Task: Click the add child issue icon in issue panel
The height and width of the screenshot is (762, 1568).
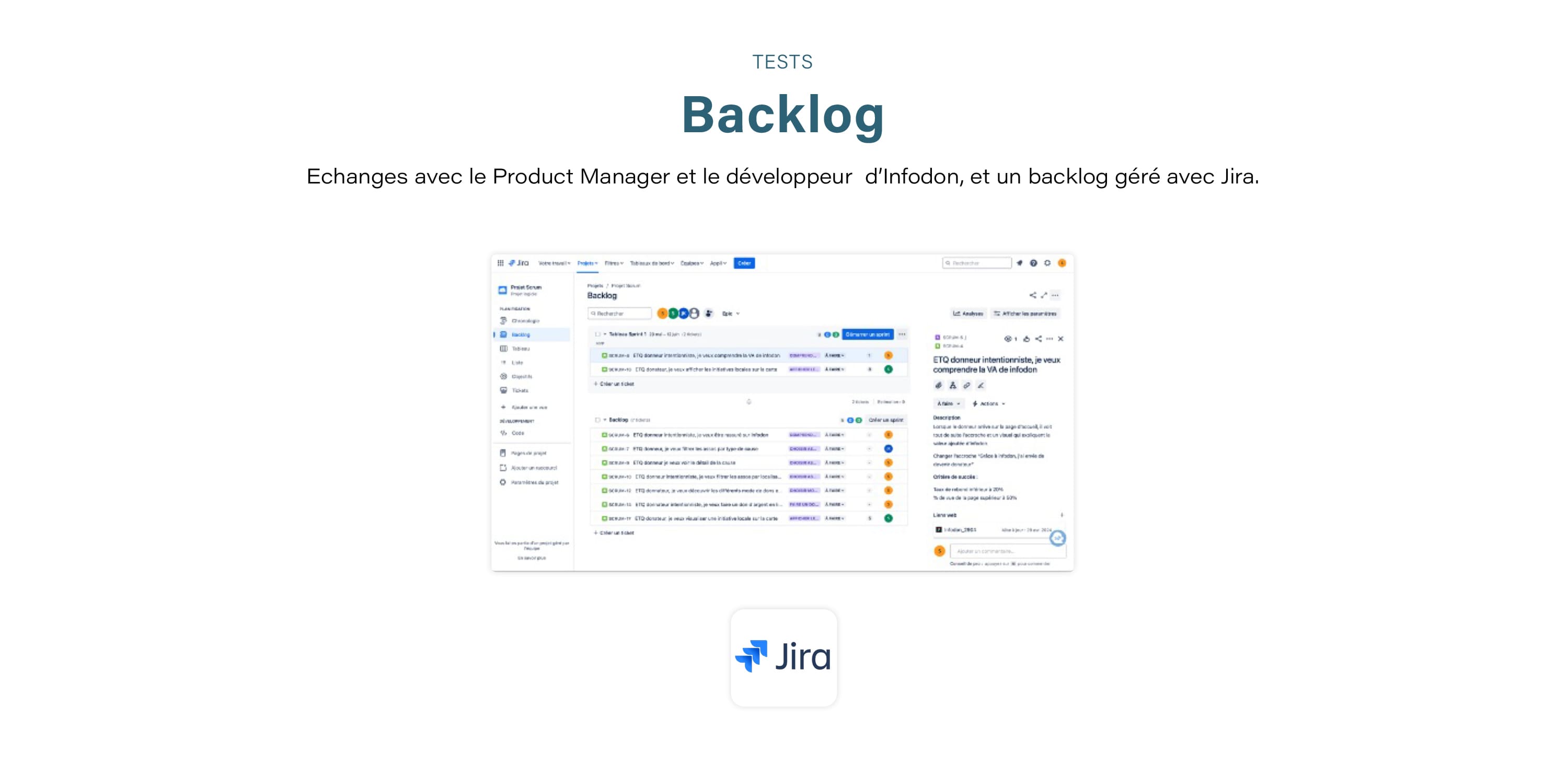Action: click(x=953, y=385)
